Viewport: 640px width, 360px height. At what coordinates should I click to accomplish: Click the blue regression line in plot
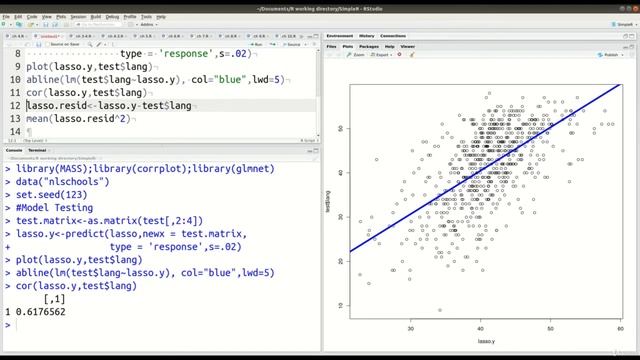(x=486, y=168)
